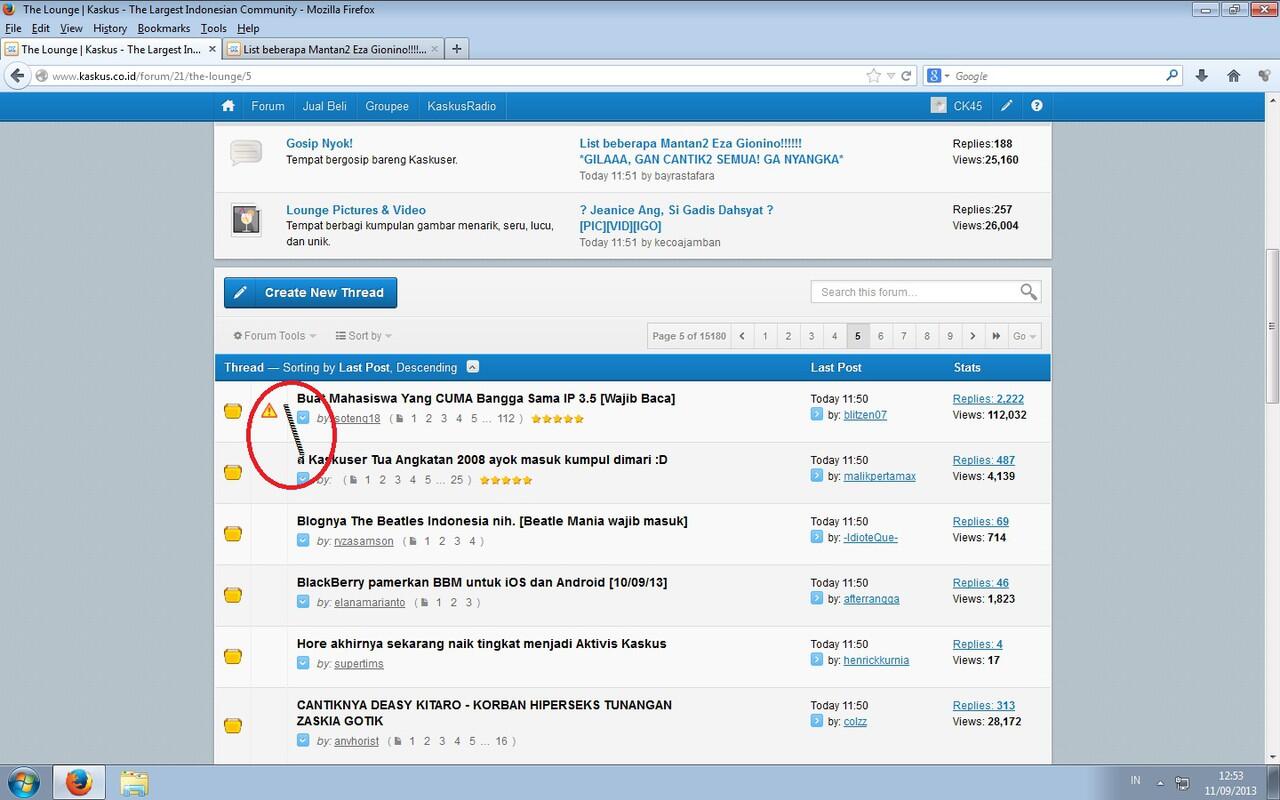Open user soteng18 profile link
1280x800 pixels.
[x=357, y=418]
